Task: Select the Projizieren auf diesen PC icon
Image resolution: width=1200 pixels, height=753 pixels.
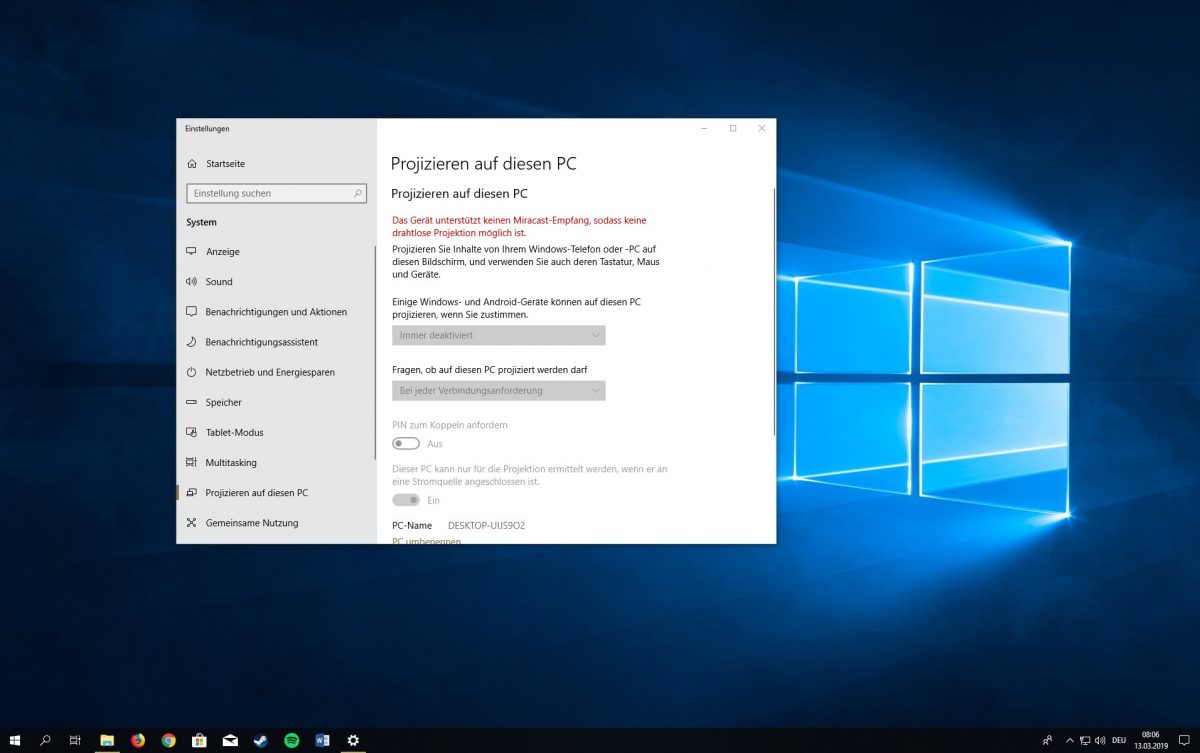Action: [x=192, y=492]
